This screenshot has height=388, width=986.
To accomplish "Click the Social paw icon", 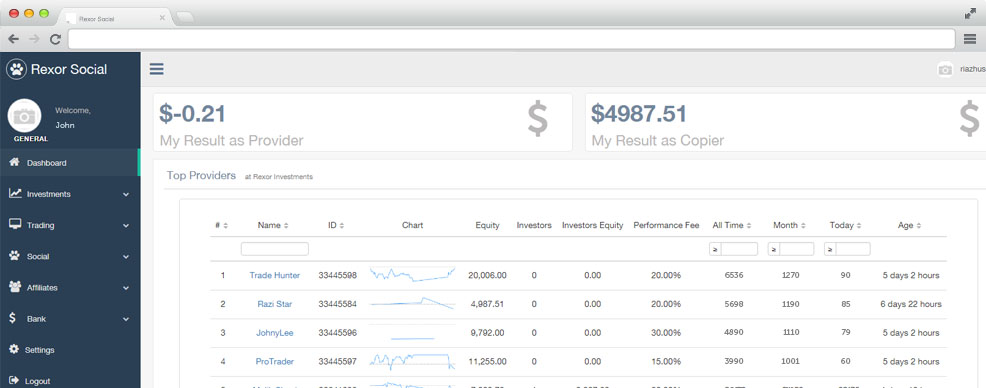I will [14, 255].
